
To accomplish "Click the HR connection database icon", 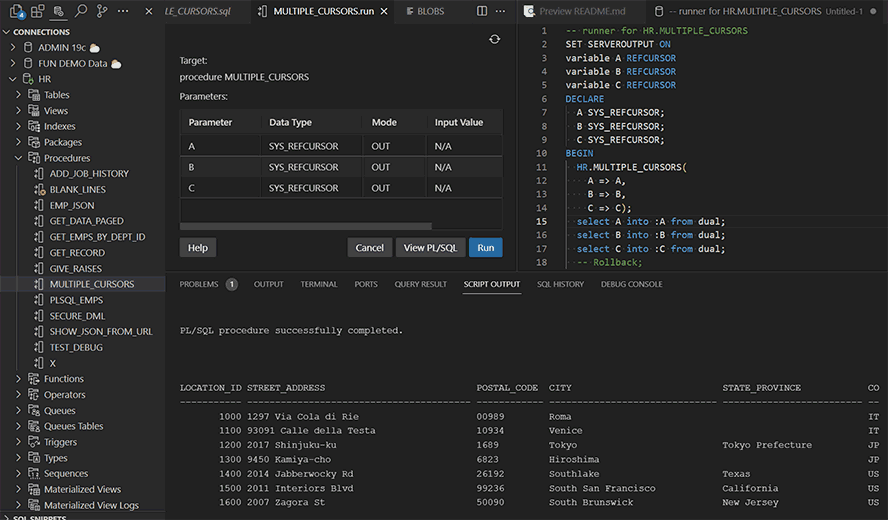I will (27, 79).
